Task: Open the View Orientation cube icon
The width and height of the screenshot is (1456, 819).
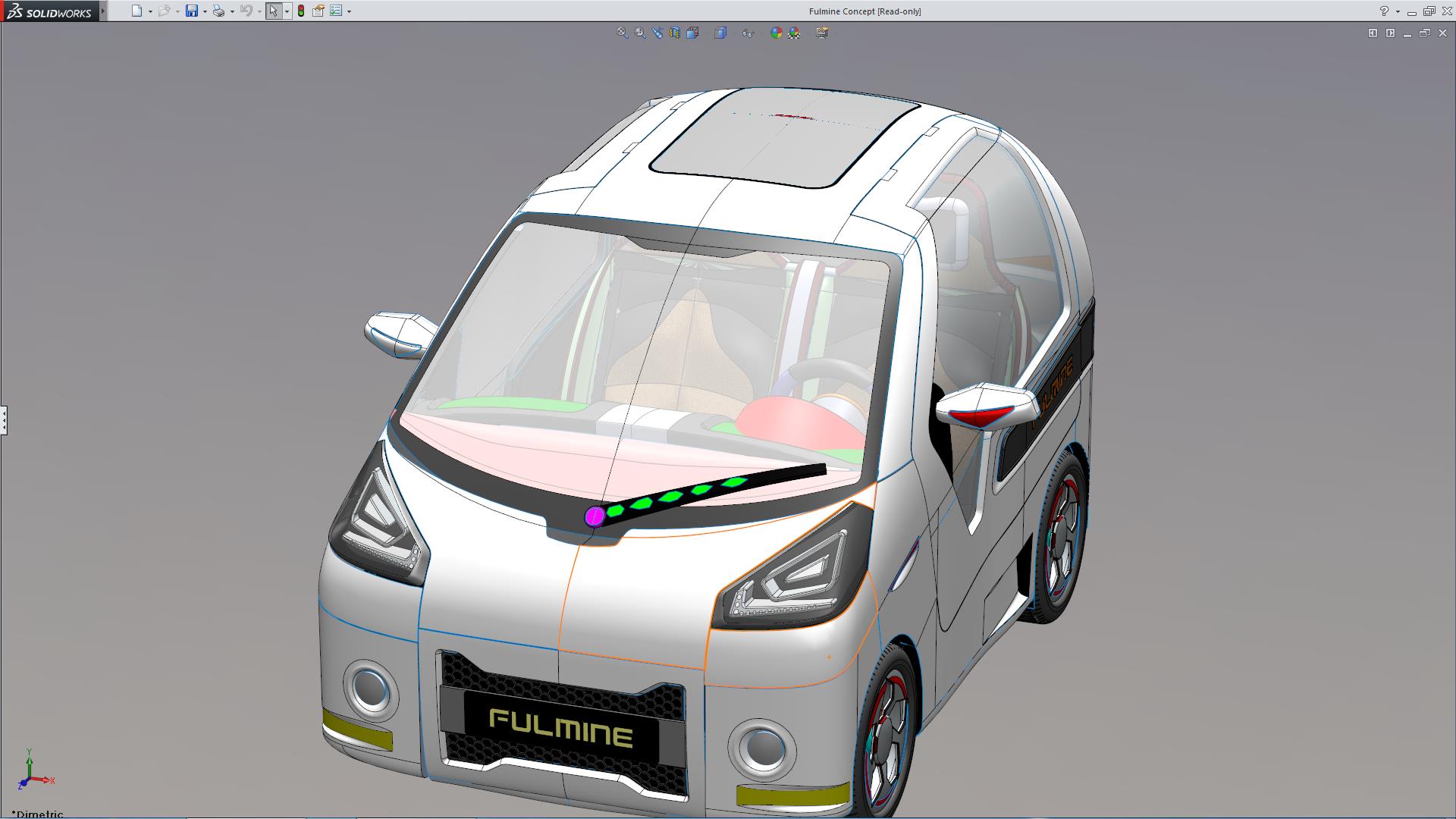Action: 692,33
